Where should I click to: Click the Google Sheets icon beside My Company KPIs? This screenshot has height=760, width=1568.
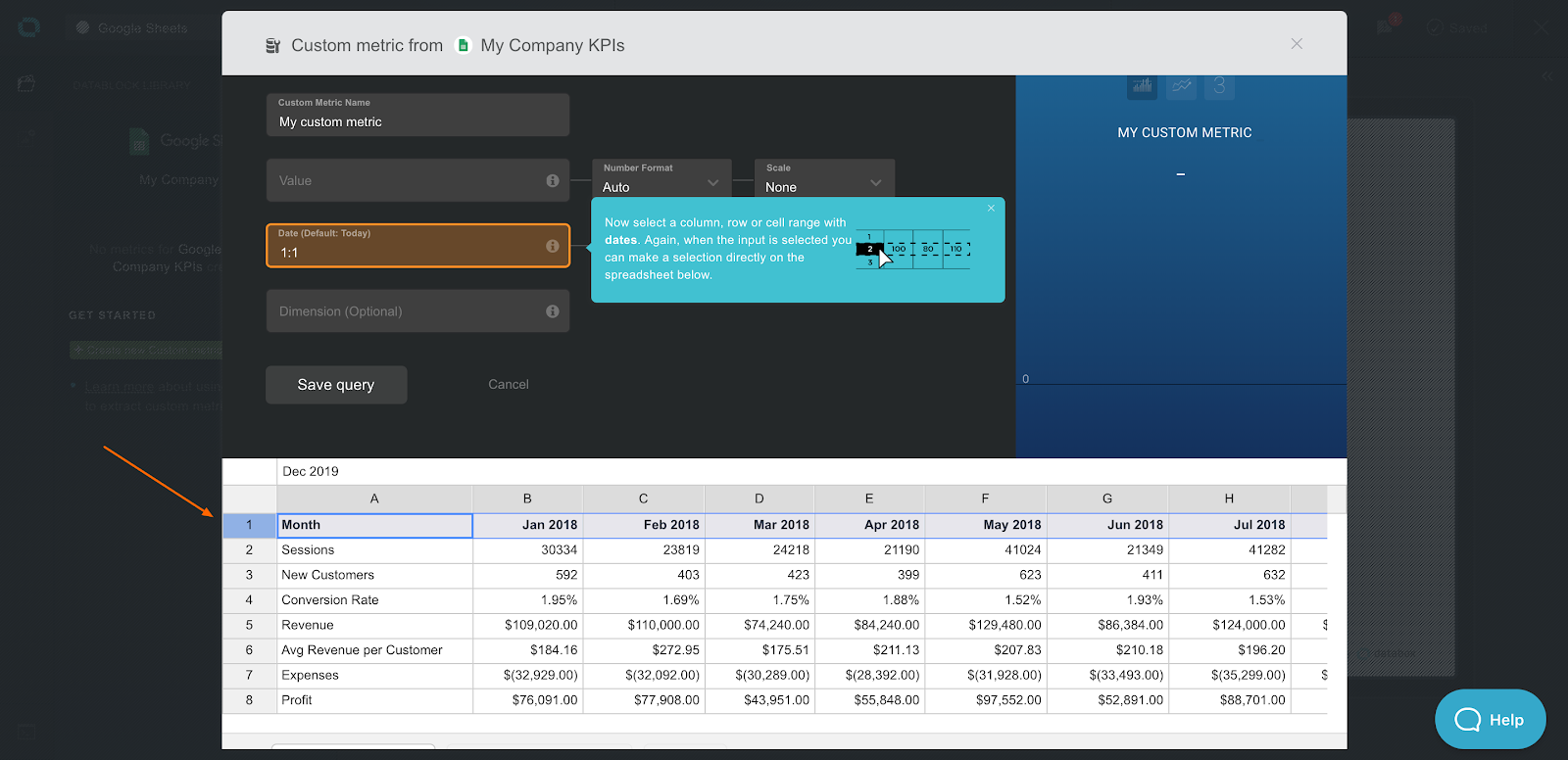point(464,45)
